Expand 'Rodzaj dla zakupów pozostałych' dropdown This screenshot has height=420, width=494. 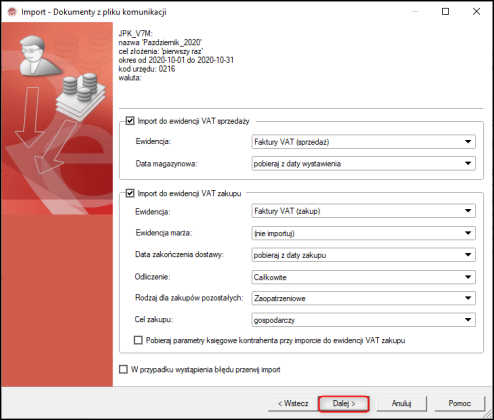(x=363, y=298)
